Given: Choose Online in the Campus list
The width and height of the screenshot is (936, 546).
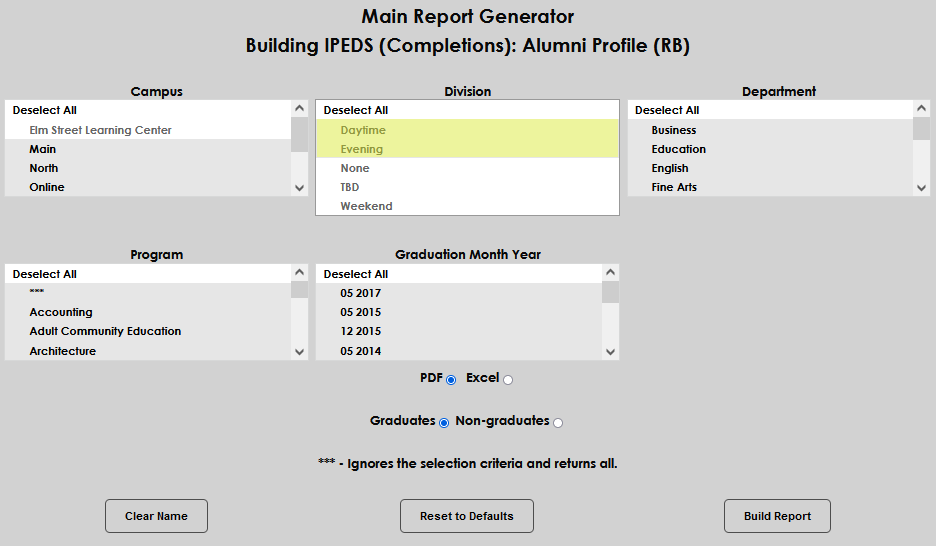Looking at the screenshot, I should (x=47, y=187).
